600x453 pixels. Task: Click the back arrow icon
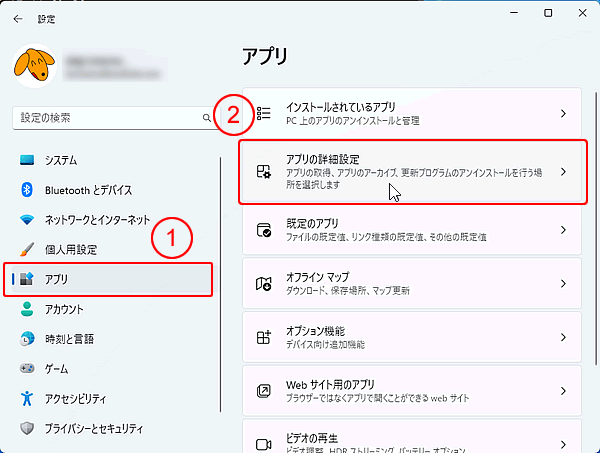(17, 17)
